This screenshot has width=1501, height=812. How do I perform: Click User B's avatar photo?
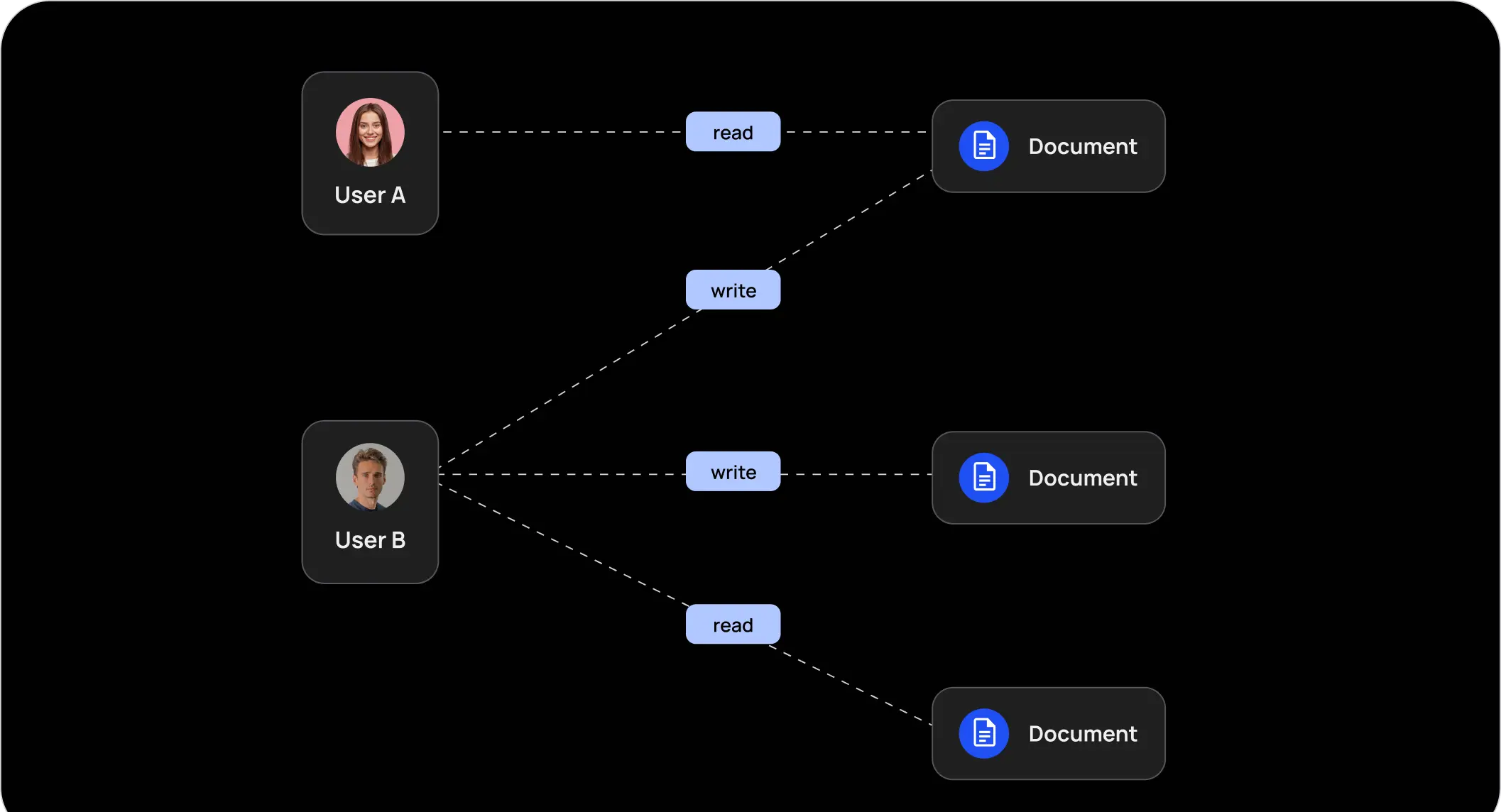(370, 477)
